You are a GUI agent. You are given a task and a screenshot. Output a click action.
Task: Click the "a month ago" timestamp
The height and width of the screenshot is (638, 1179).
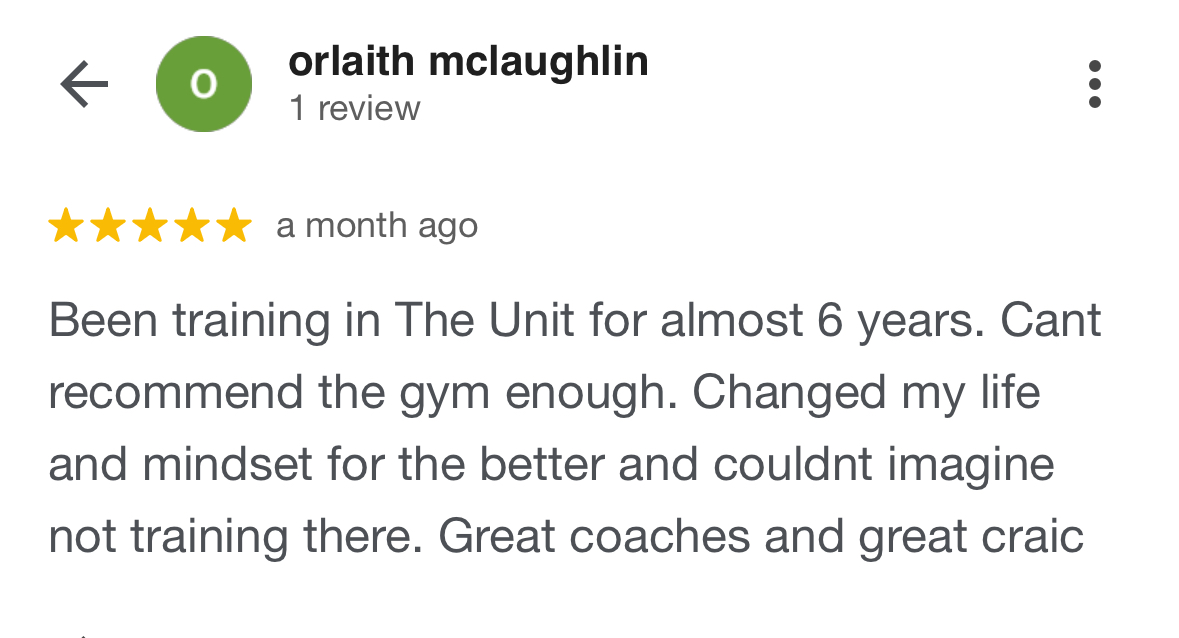[x=377, y=226]
